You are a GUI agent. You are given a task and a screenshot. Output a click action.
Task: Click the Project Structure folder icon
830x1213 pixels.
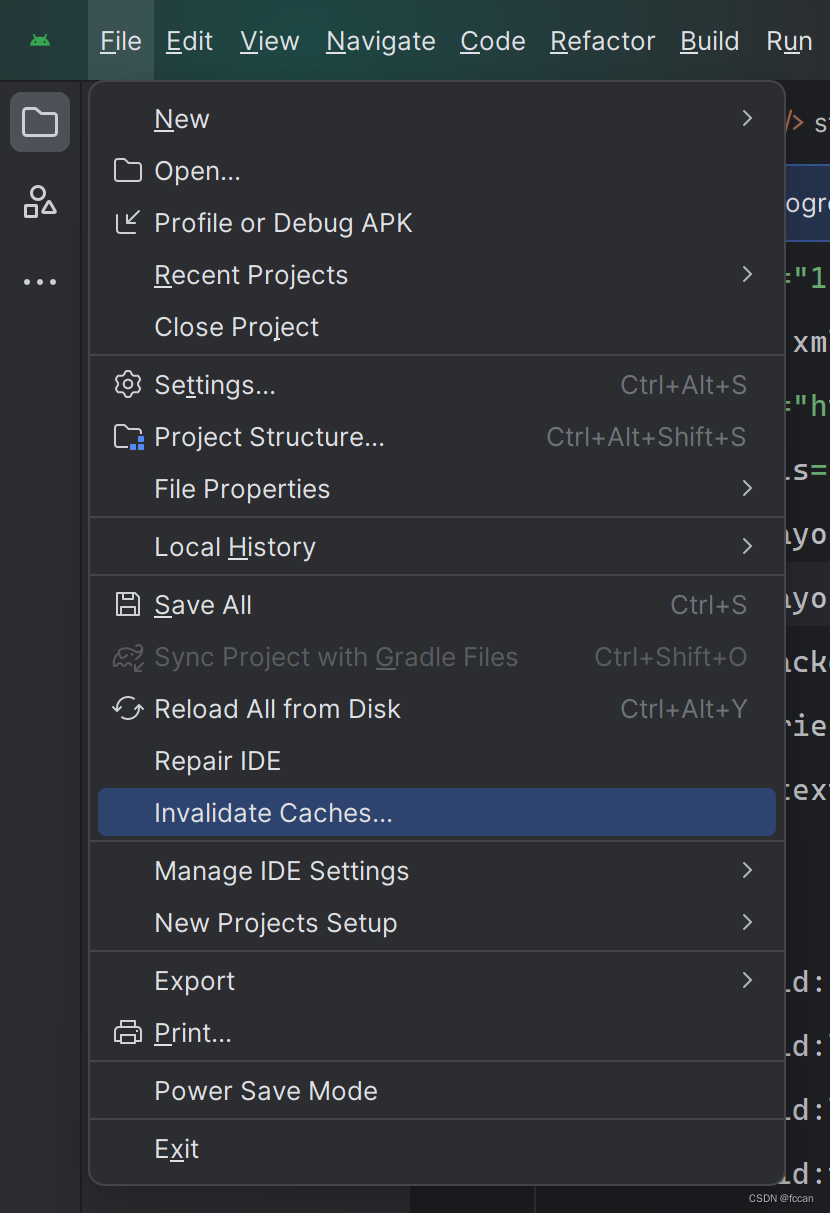128,437
